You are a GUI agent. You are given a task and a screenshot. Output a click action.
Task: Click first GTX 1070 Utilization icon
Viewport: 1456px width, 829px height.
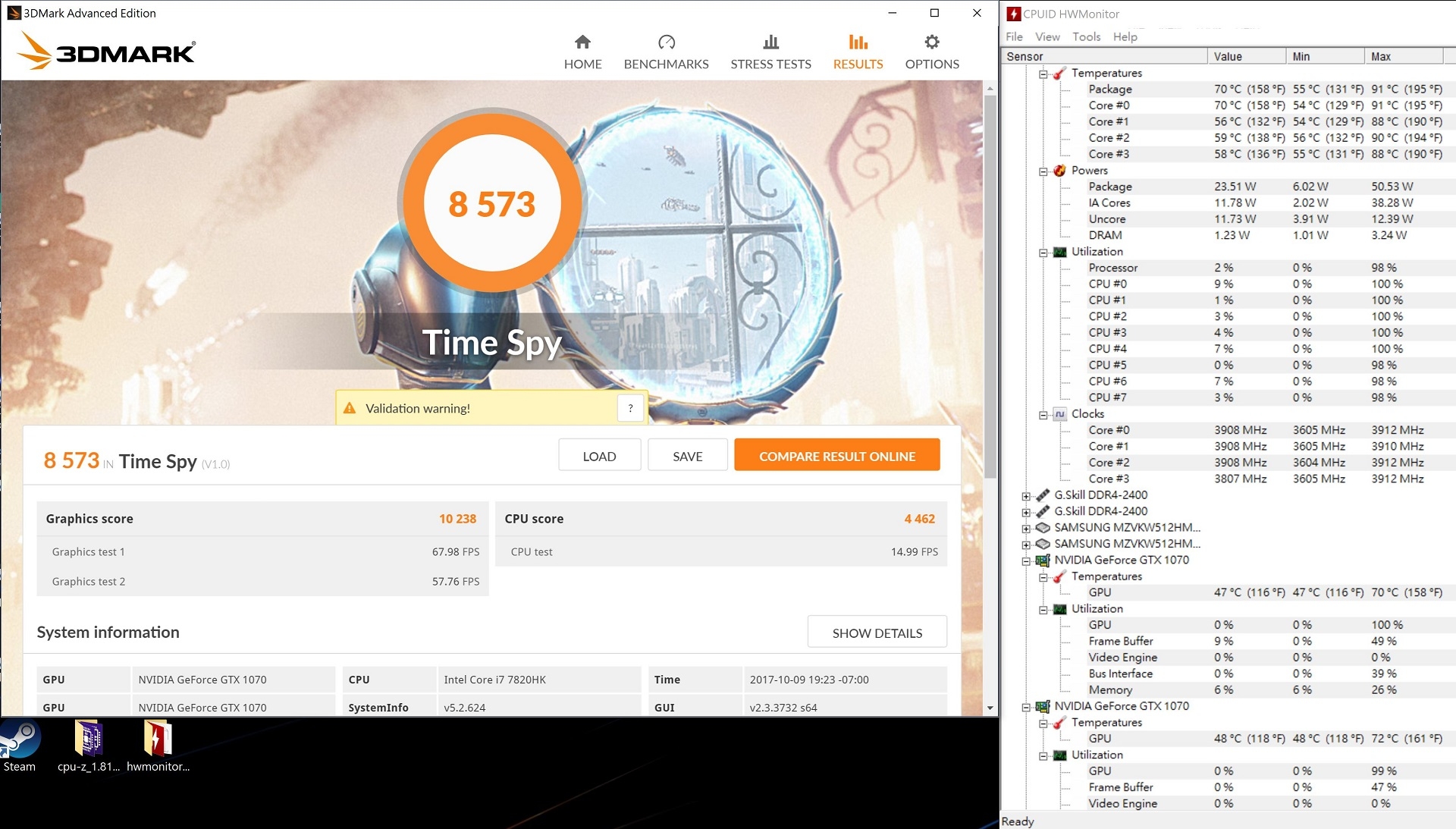(1059, 609)
